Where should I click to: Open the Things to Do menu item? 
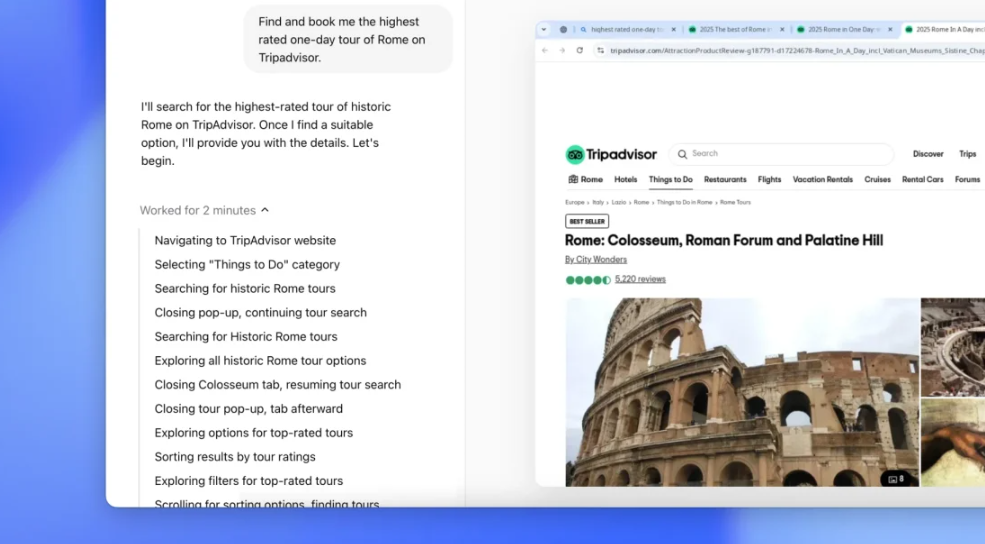click(x=670, y=180)
